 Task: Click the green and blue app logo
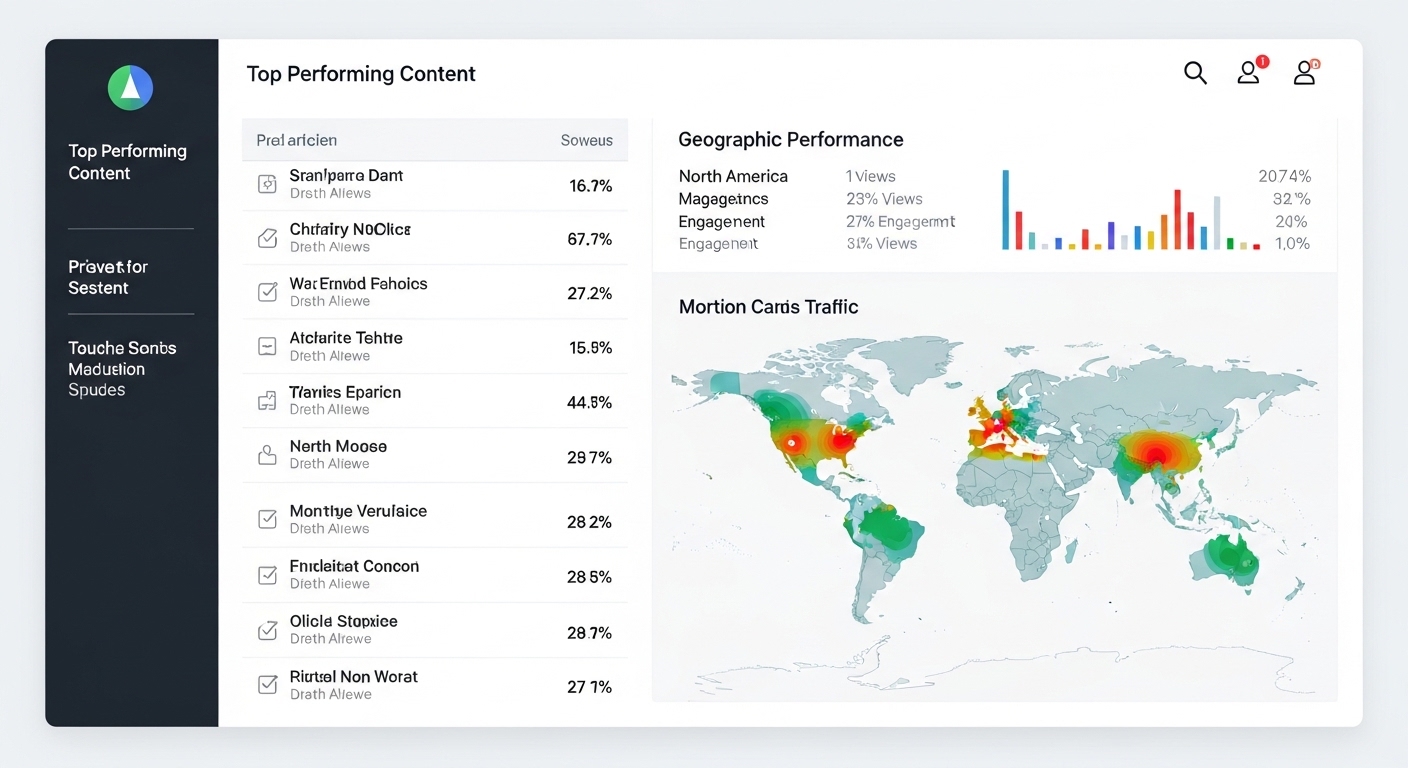click(130, 88)
